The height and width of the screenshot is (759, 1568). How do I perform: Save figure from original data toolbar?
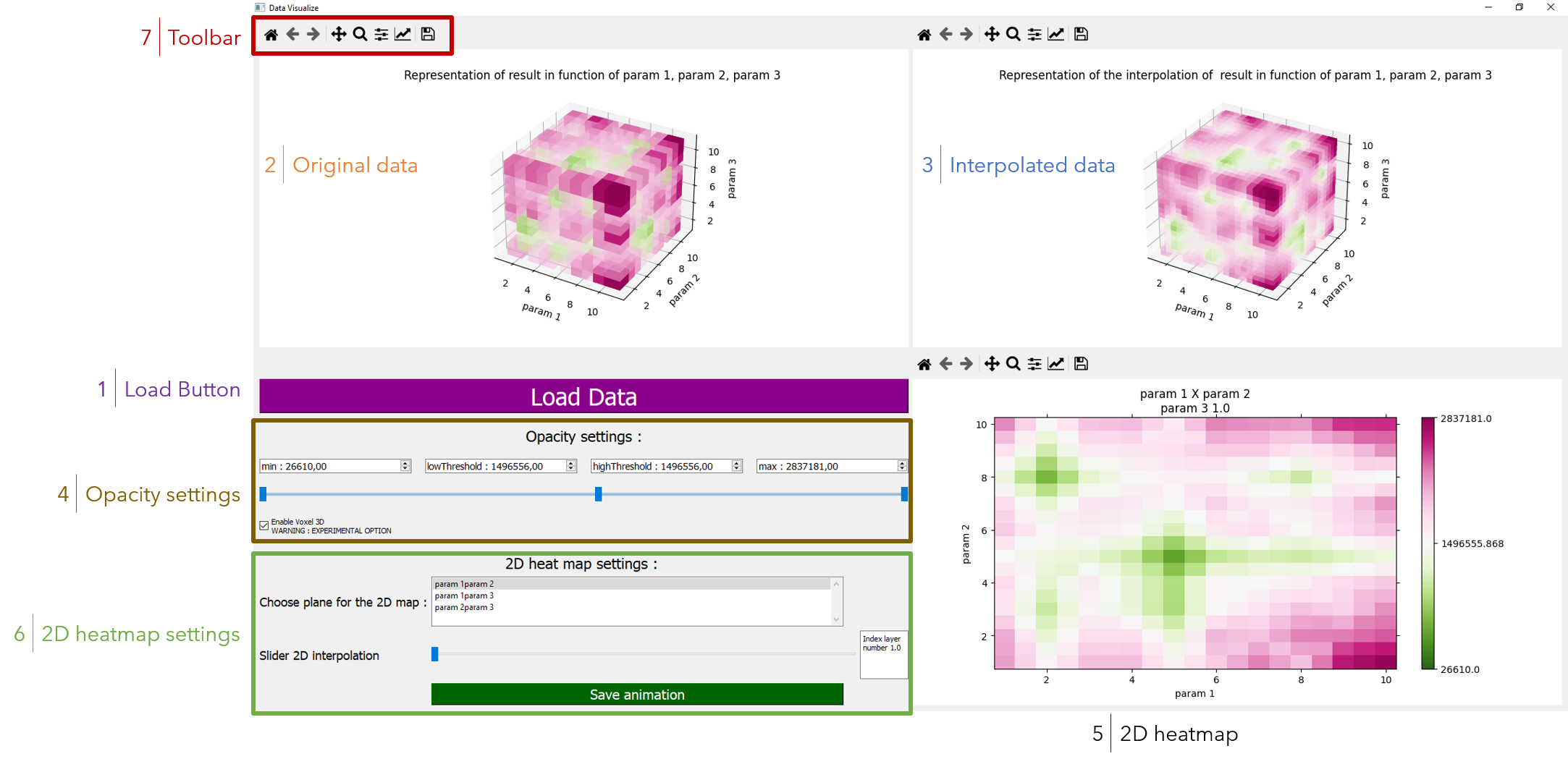pyautogui.click(x=428, y=34)
